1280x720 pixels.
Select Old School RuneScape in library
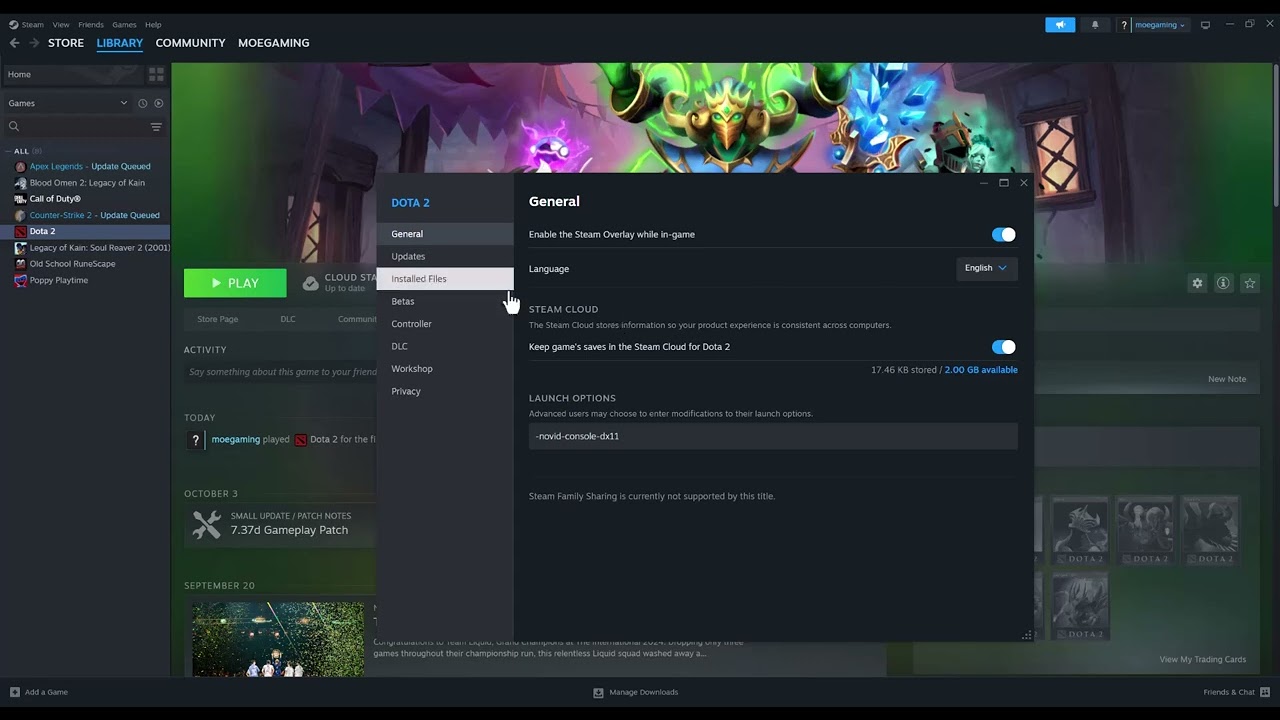coord(73,264)
